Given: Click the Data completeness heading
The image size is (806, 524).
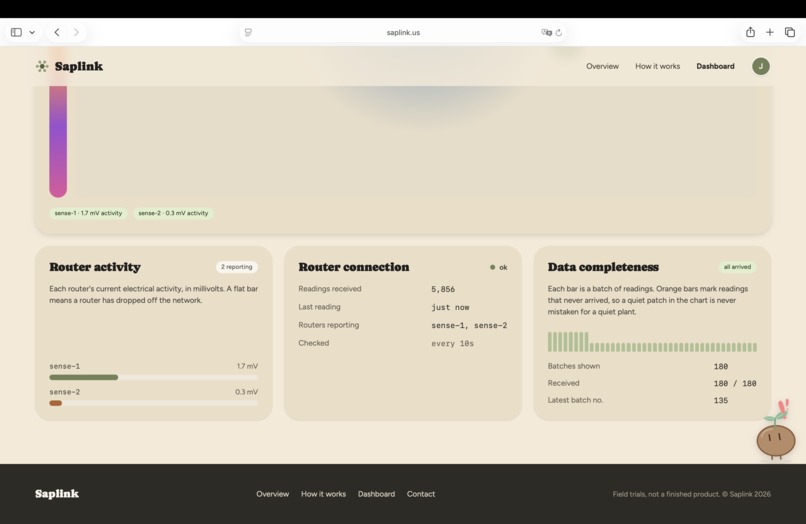Looking at the screenshot, I should (x=603, y=267).
